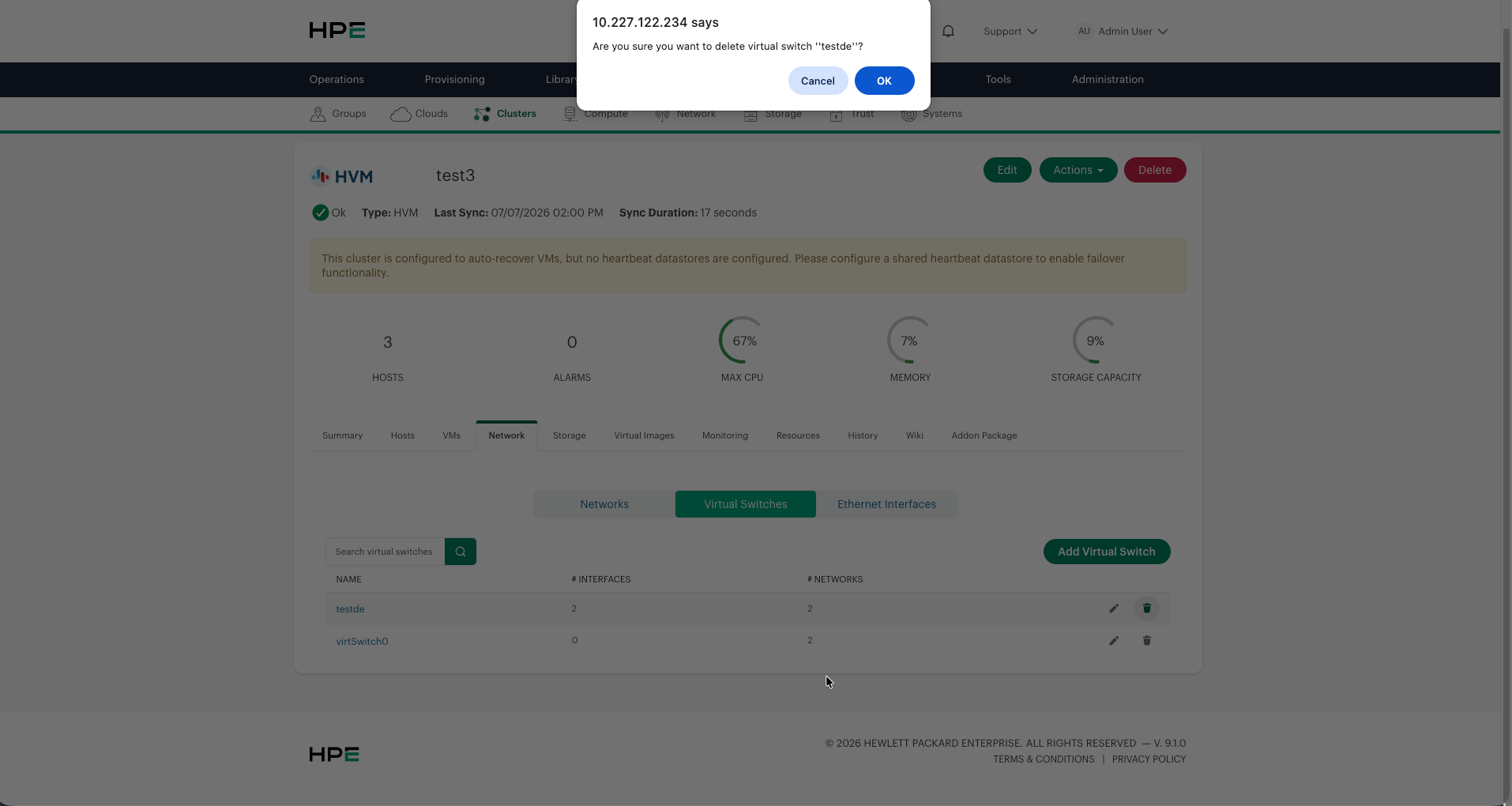Show the Networks sub-view

pos(604,504)
